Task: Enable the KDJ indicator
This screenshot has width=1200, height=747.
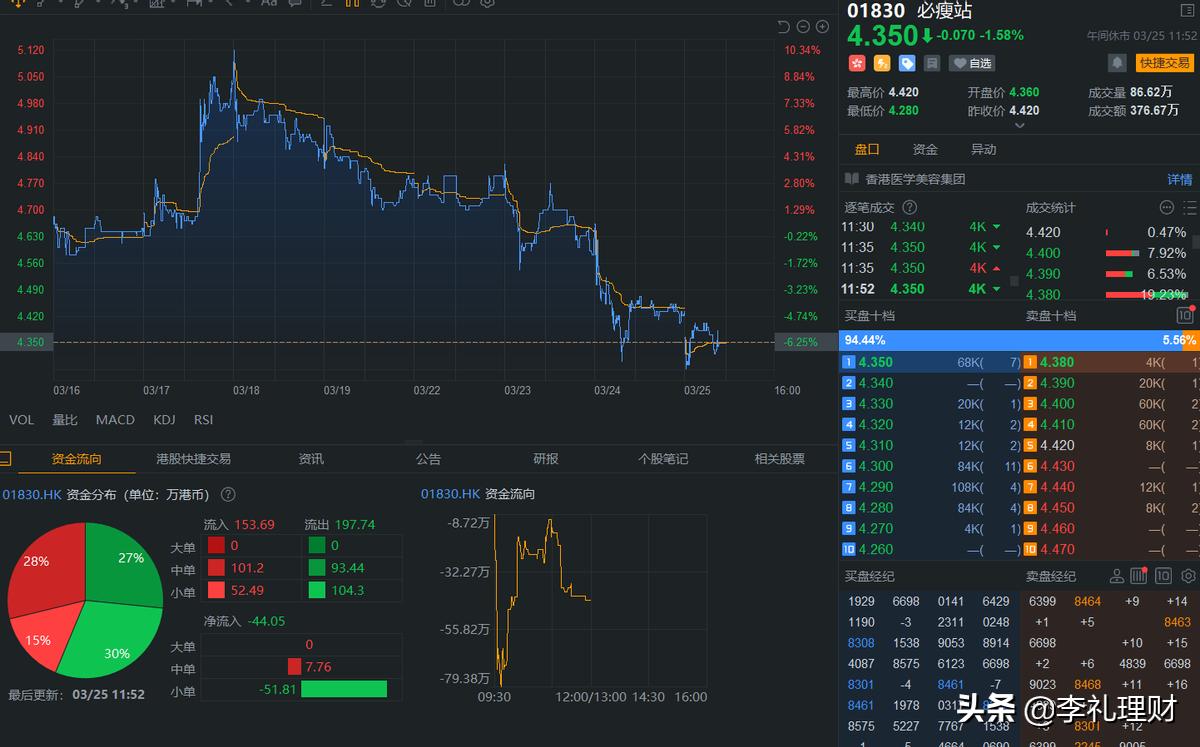Action: tap(164, 419)
